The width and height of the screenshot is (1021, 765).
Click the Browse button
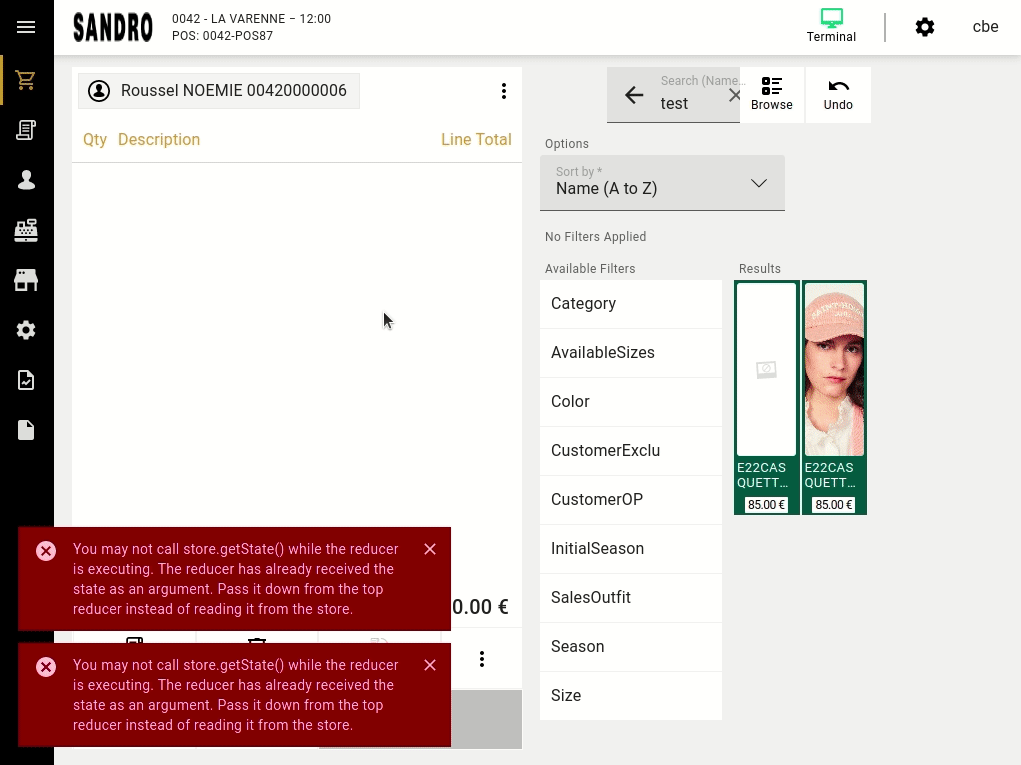(772, 94)
